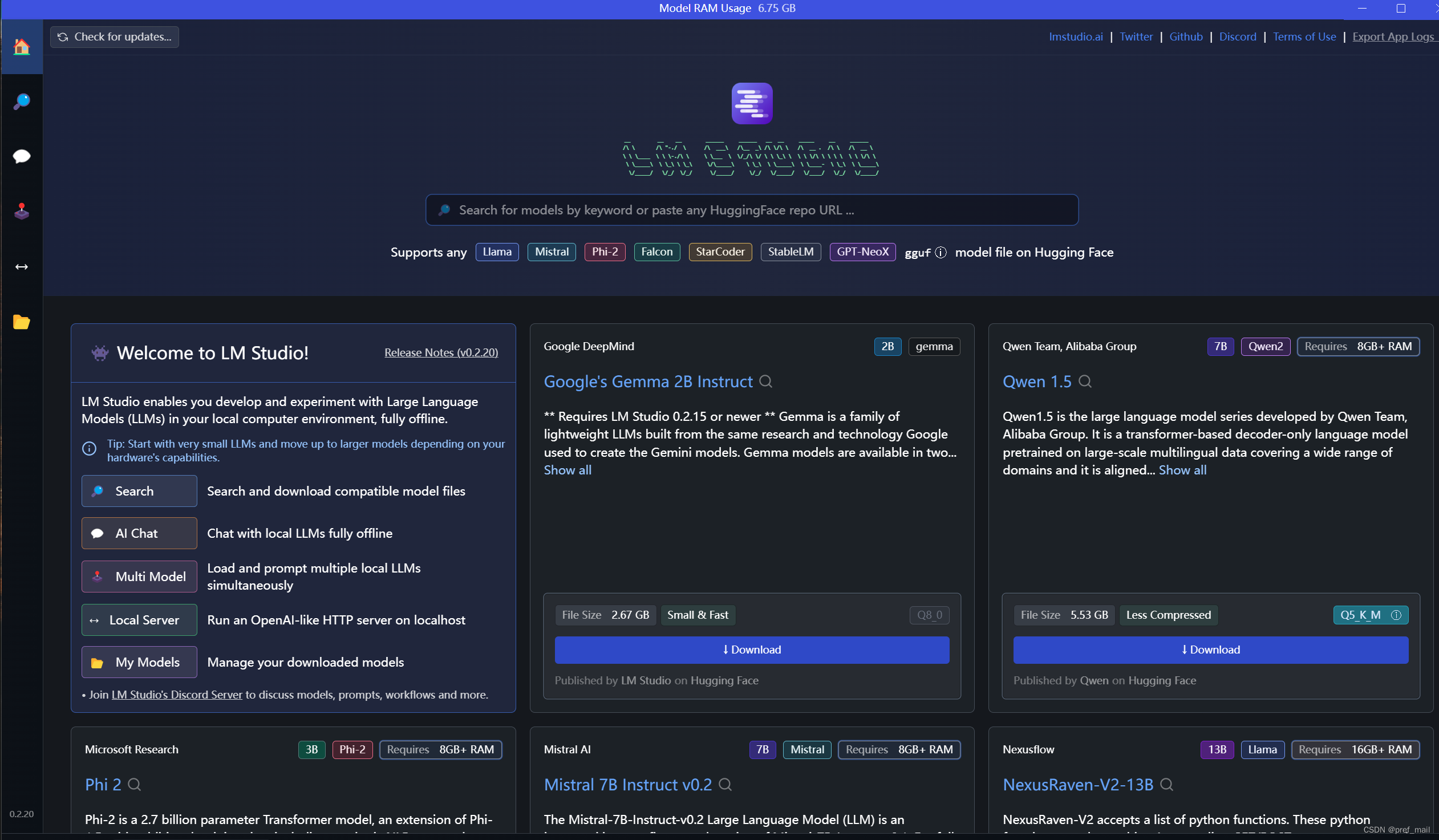Download the Qwen 1.5 model
The width and height of the screenshot is (1439, 840).
click(1211, 650)
